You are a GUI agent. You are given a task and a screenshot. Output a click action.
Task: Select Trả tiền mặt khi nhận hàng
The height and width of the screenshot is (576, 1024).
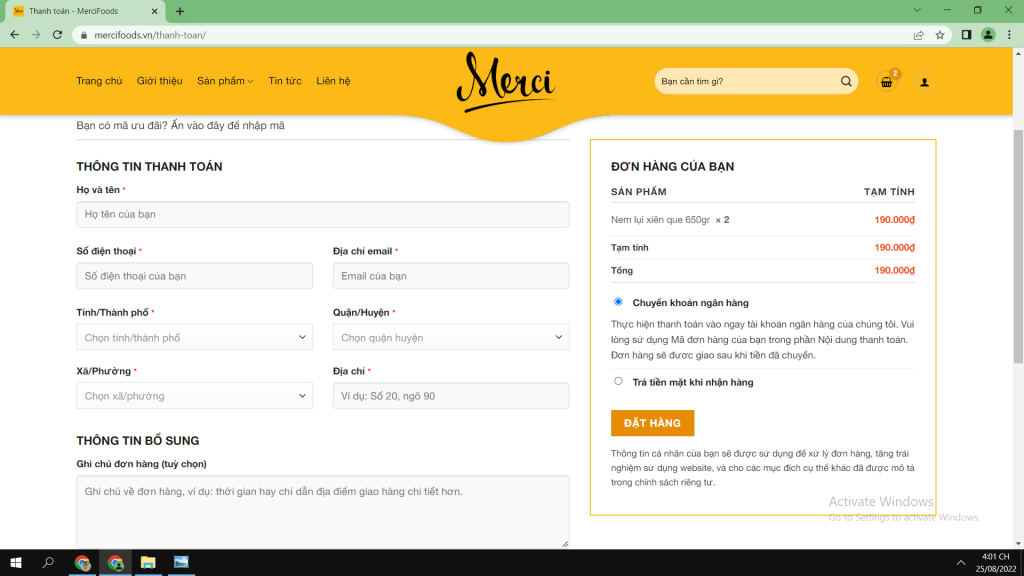pos(618,381)
